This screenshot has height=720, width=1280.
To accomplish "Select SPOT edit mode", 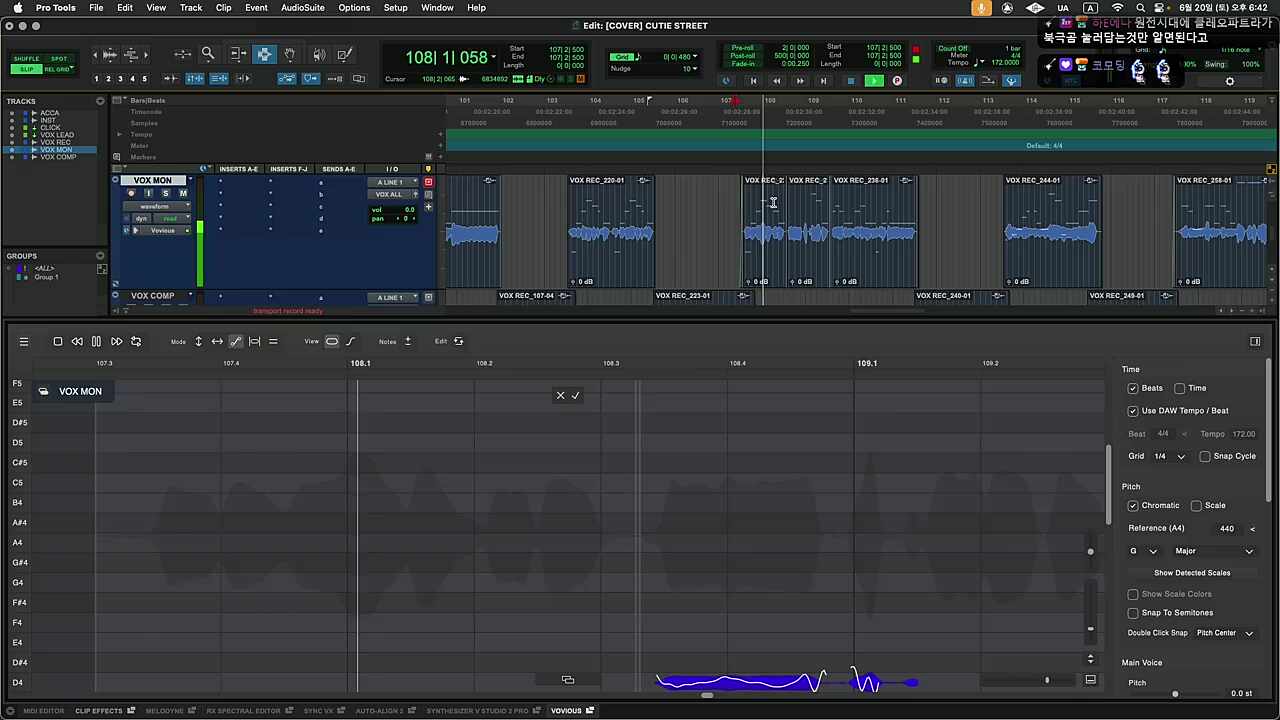I will coord(58,59).
